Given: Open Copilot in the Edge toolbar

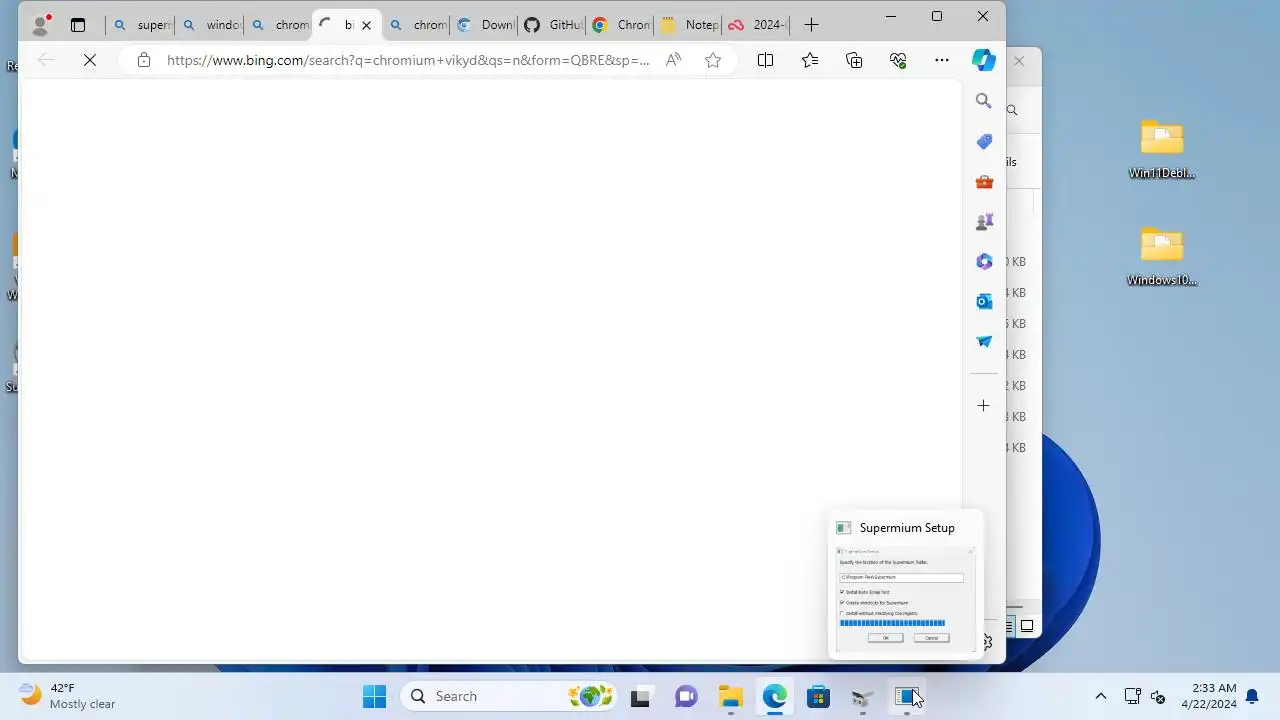Looking at the screenshot, I should point(984,60).
